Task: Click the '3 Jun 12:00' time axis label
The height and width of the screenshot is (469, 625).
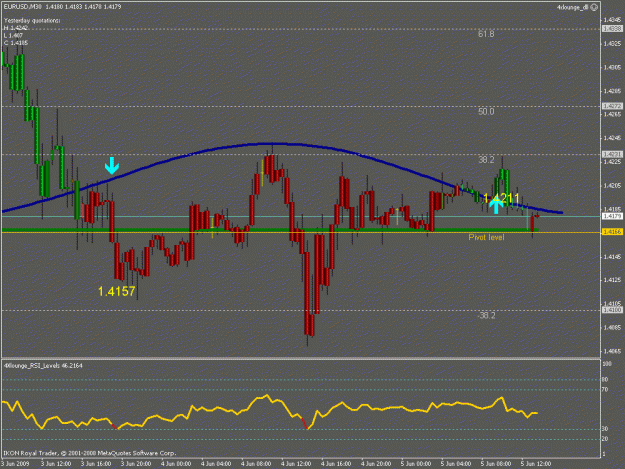Action: (56, 464)
